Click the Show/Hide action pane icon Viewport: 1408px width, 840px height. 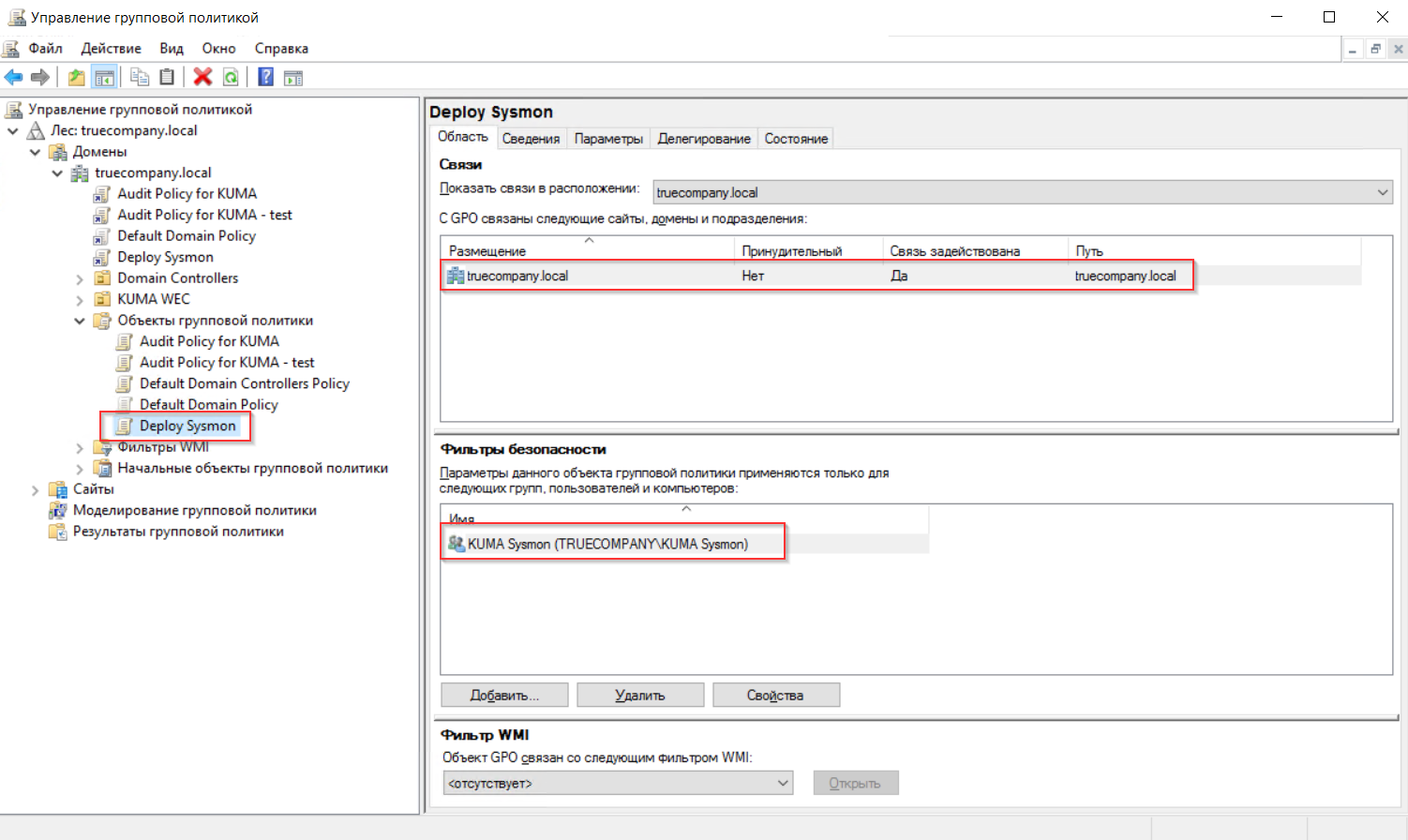tap(293, 78)
